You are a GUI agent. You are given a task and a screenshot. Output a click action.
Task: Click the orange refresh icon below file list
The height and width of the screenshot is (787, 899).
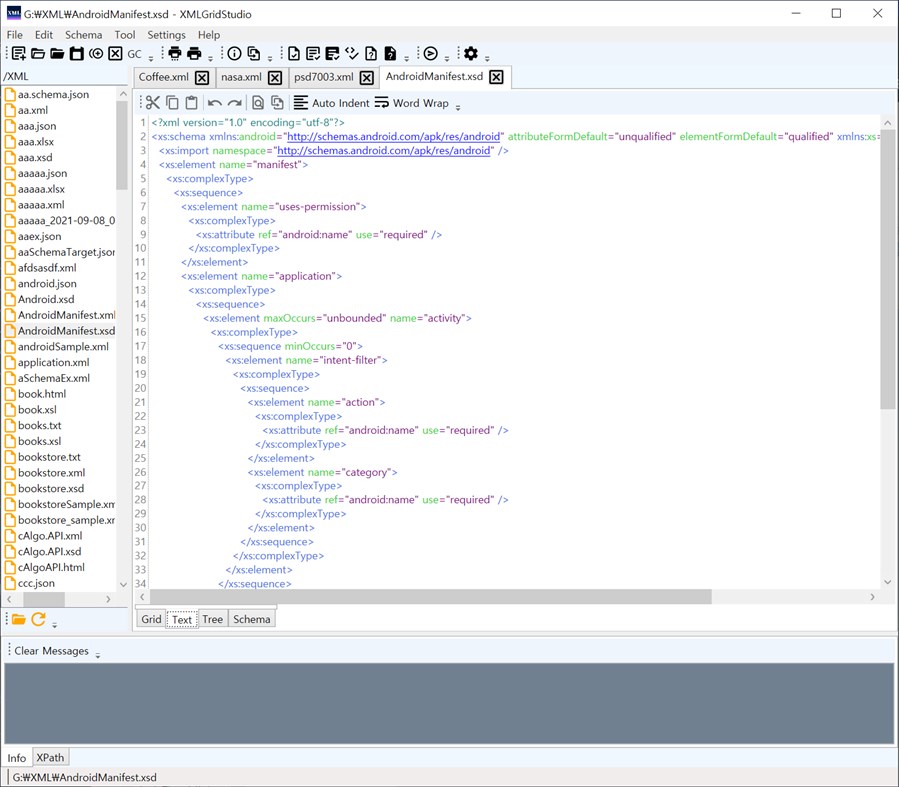coord(38,619)
